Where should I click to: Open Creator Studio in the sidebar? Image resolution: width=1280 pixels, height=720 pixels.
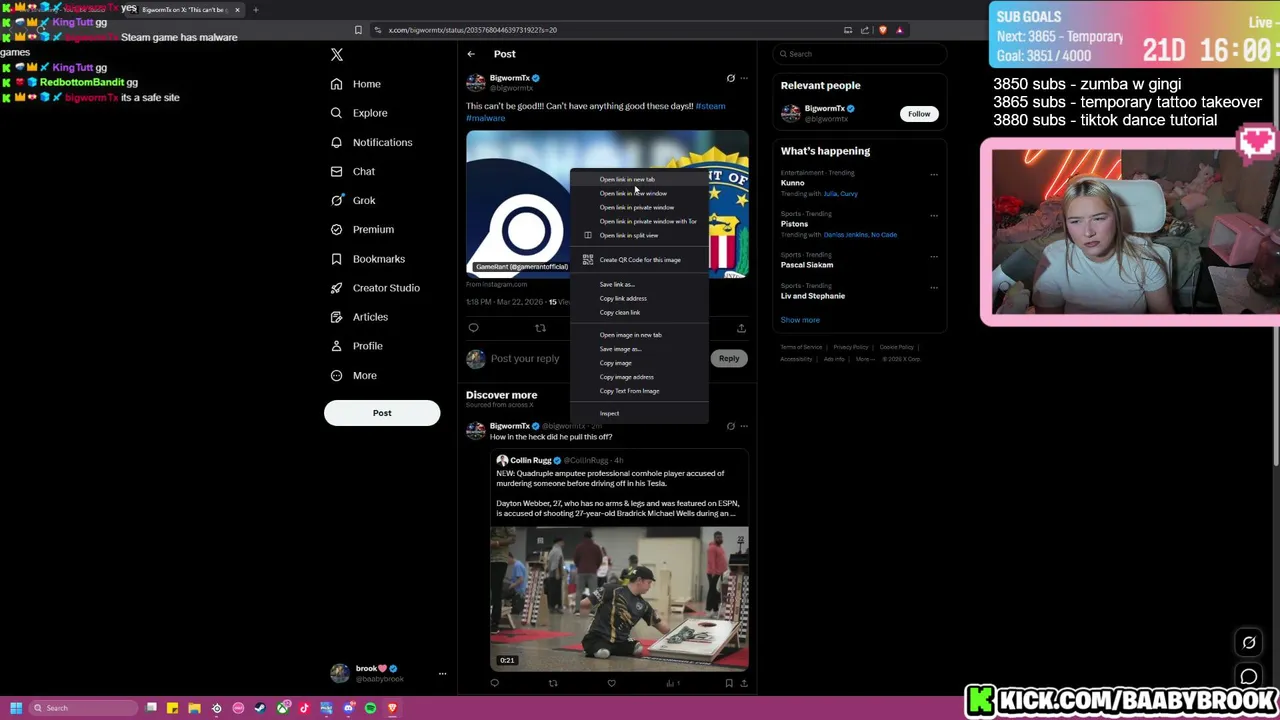(374, 288)
